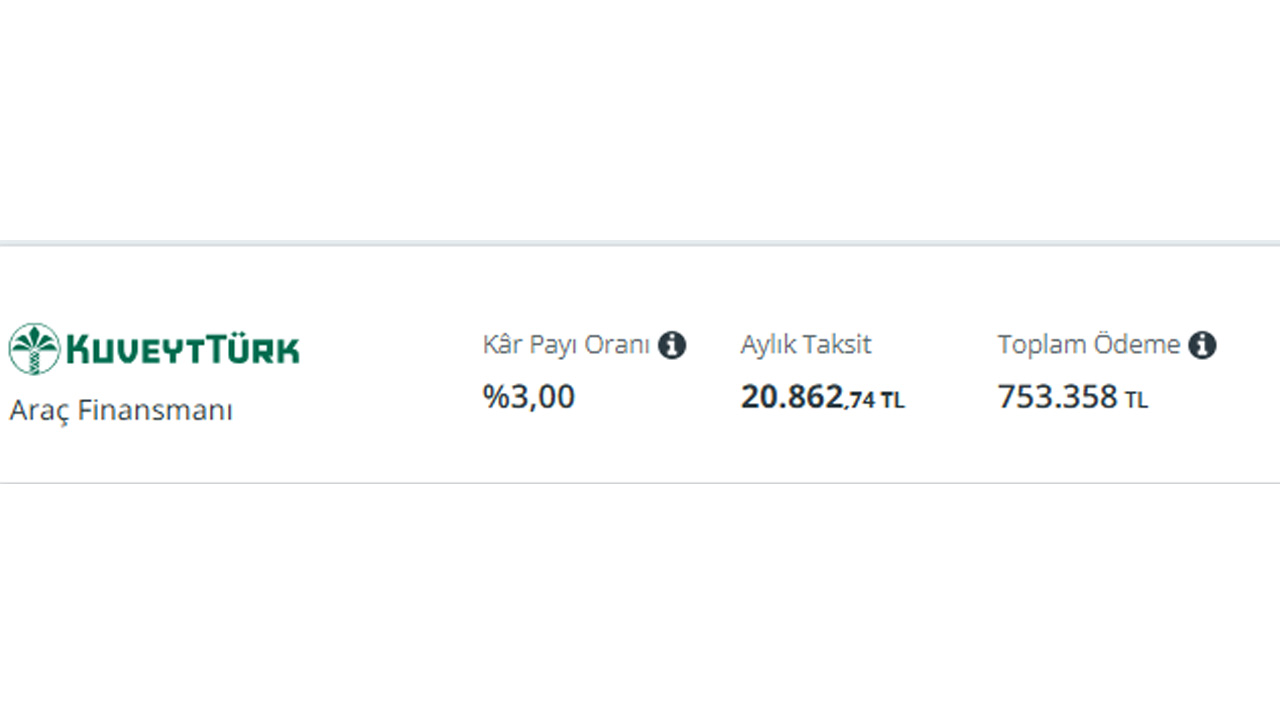Click the Kuveyt Türk wordmark text

pos(183,349)
